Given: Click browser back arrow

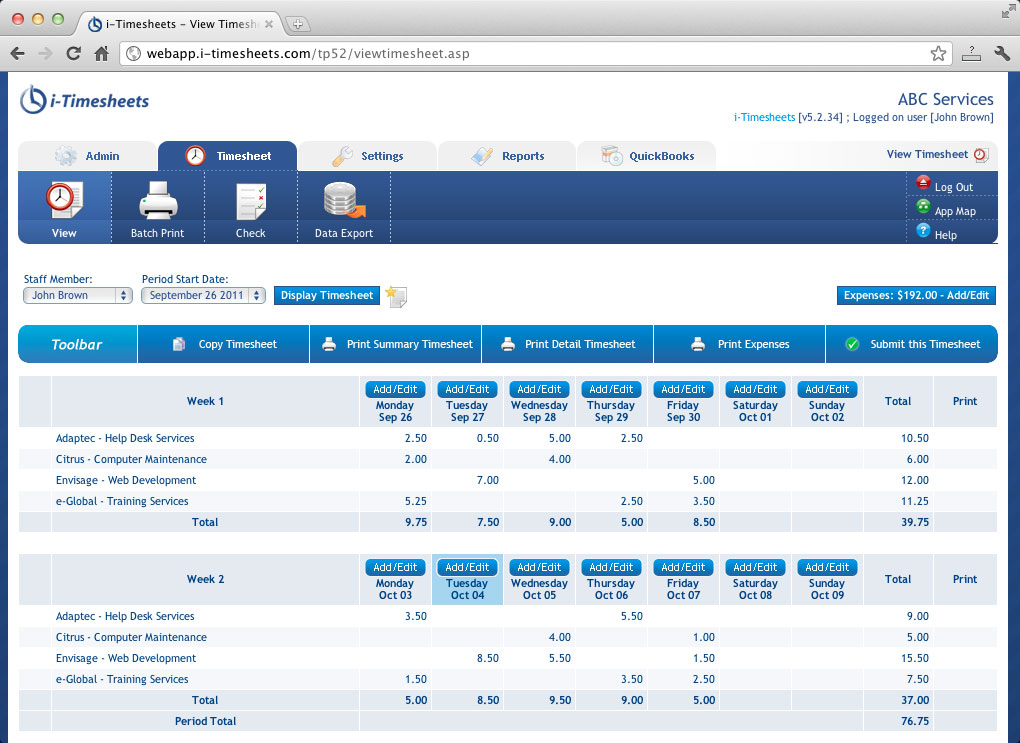Looking at the screenshot, I should point(18,53).
